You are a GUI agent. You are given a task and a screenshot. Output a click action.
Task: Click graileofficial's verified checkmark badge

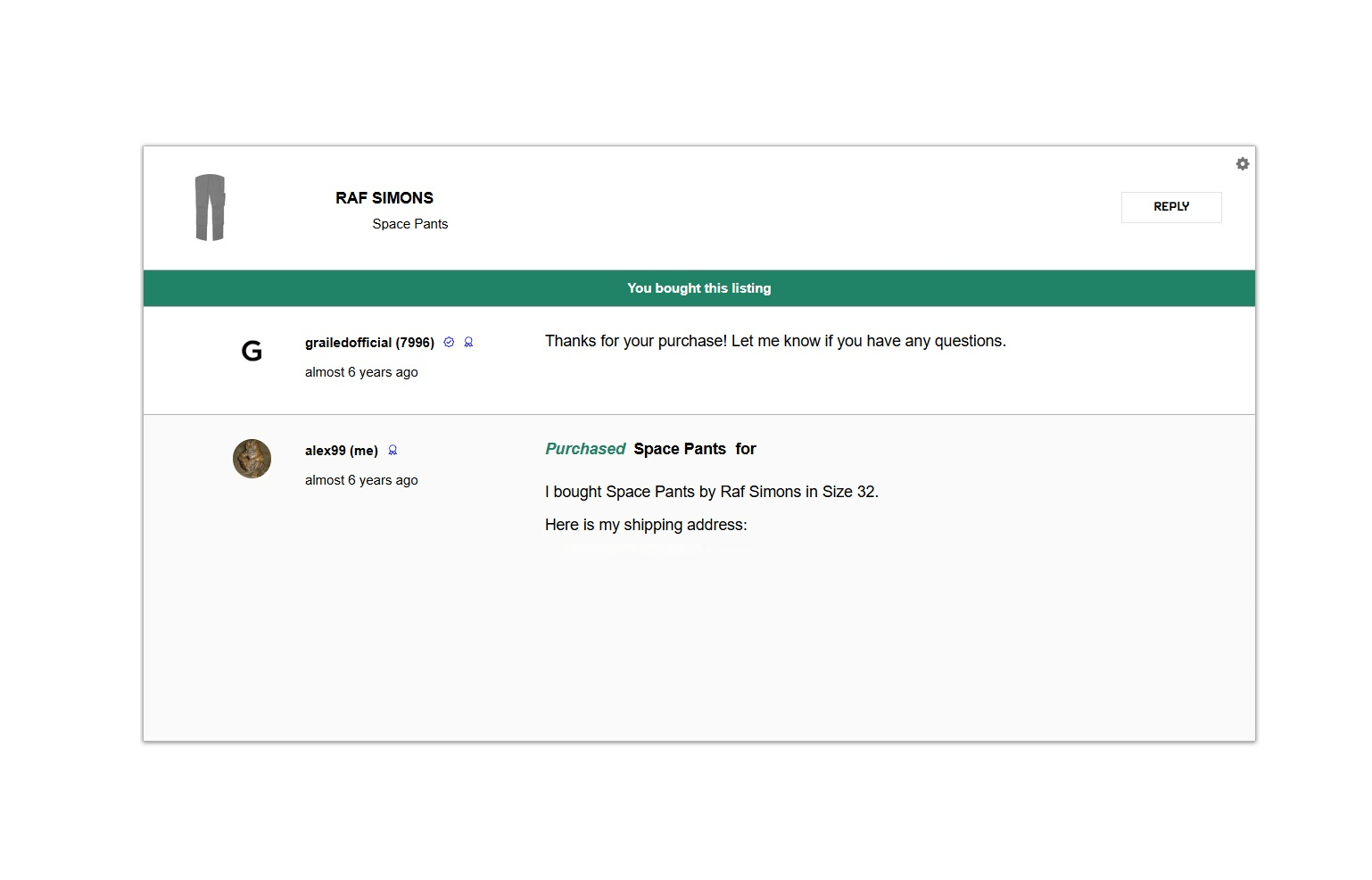pos(449,342)
